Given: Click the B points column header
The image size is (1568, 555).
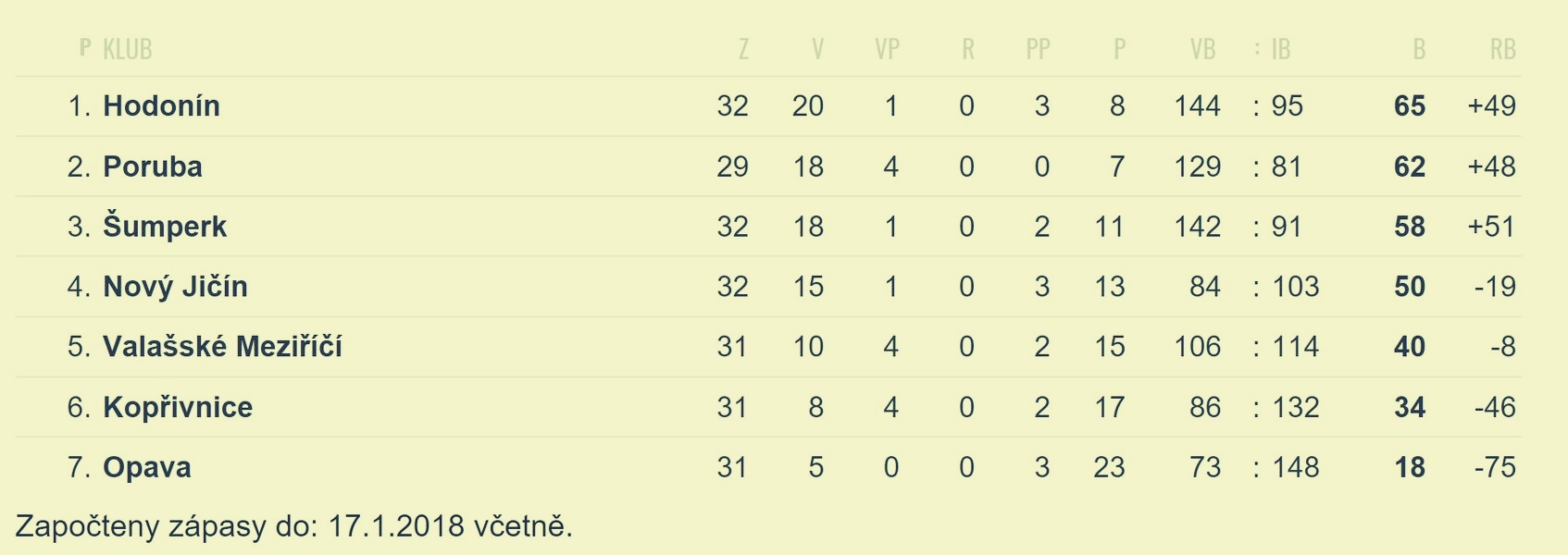Looking at the screenshot, I should [x=1419, y=49].
